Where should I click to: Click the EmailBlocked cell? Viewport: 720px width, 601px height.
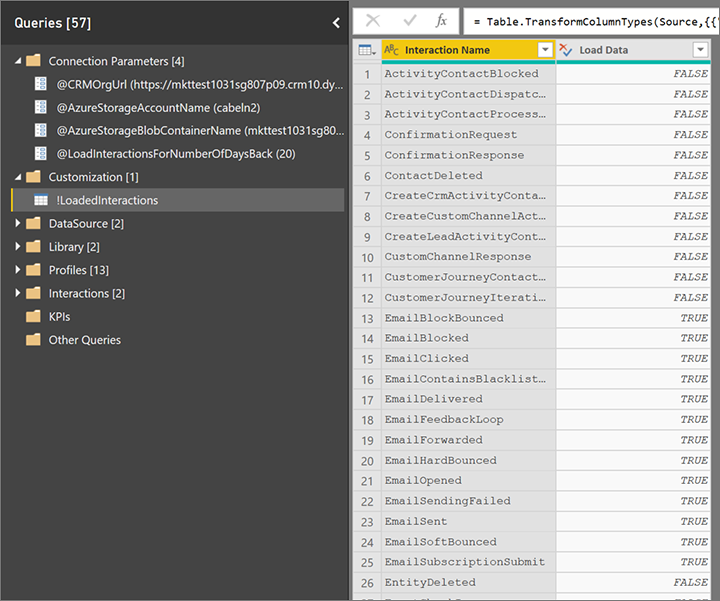[468, 338]
